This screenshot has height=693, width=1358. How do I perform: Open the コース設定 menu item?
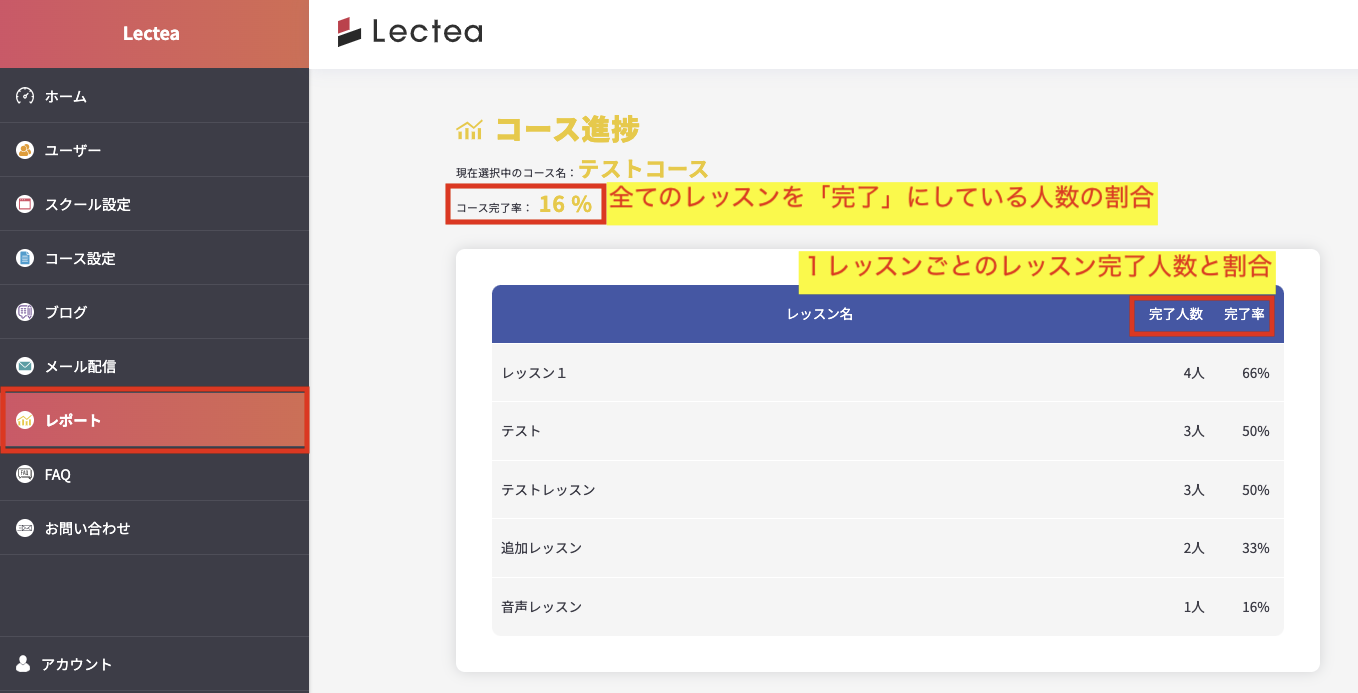pos(80,258)
